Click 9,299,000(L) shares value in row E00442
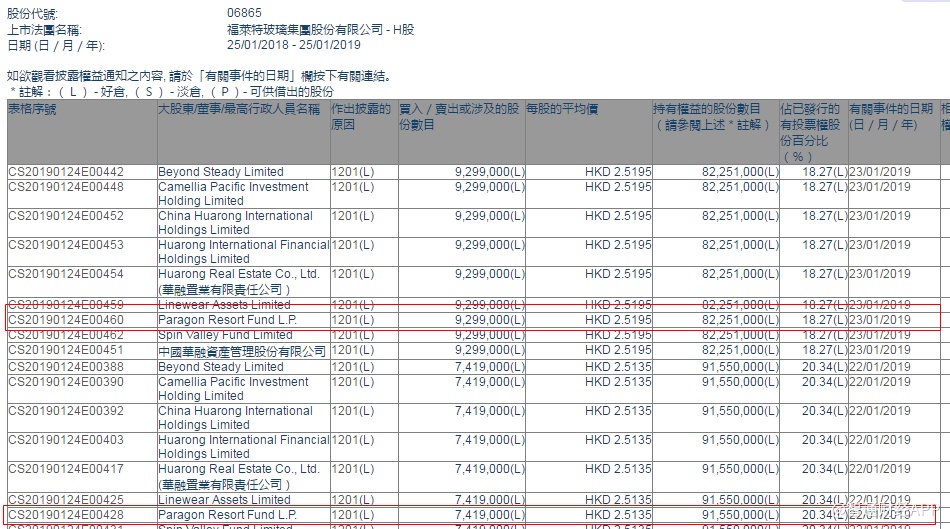Image resolution: width=950 pixels, height=529 pixels. (490, 172)
